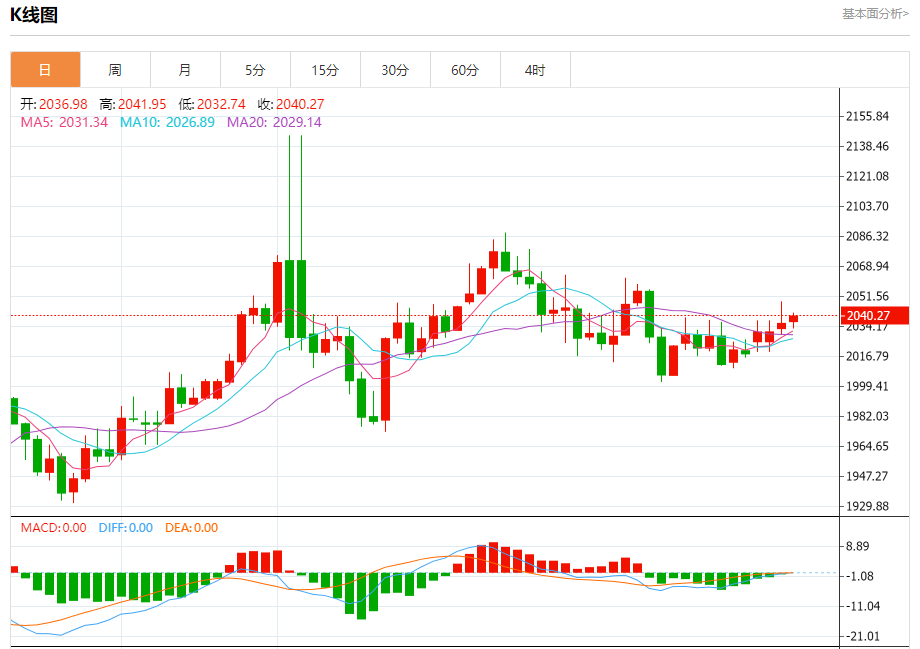The width and height of the screenshot is (920, 649).
Task: Click the 2051.56 price axis label
Action: click(x=867, y=296)
